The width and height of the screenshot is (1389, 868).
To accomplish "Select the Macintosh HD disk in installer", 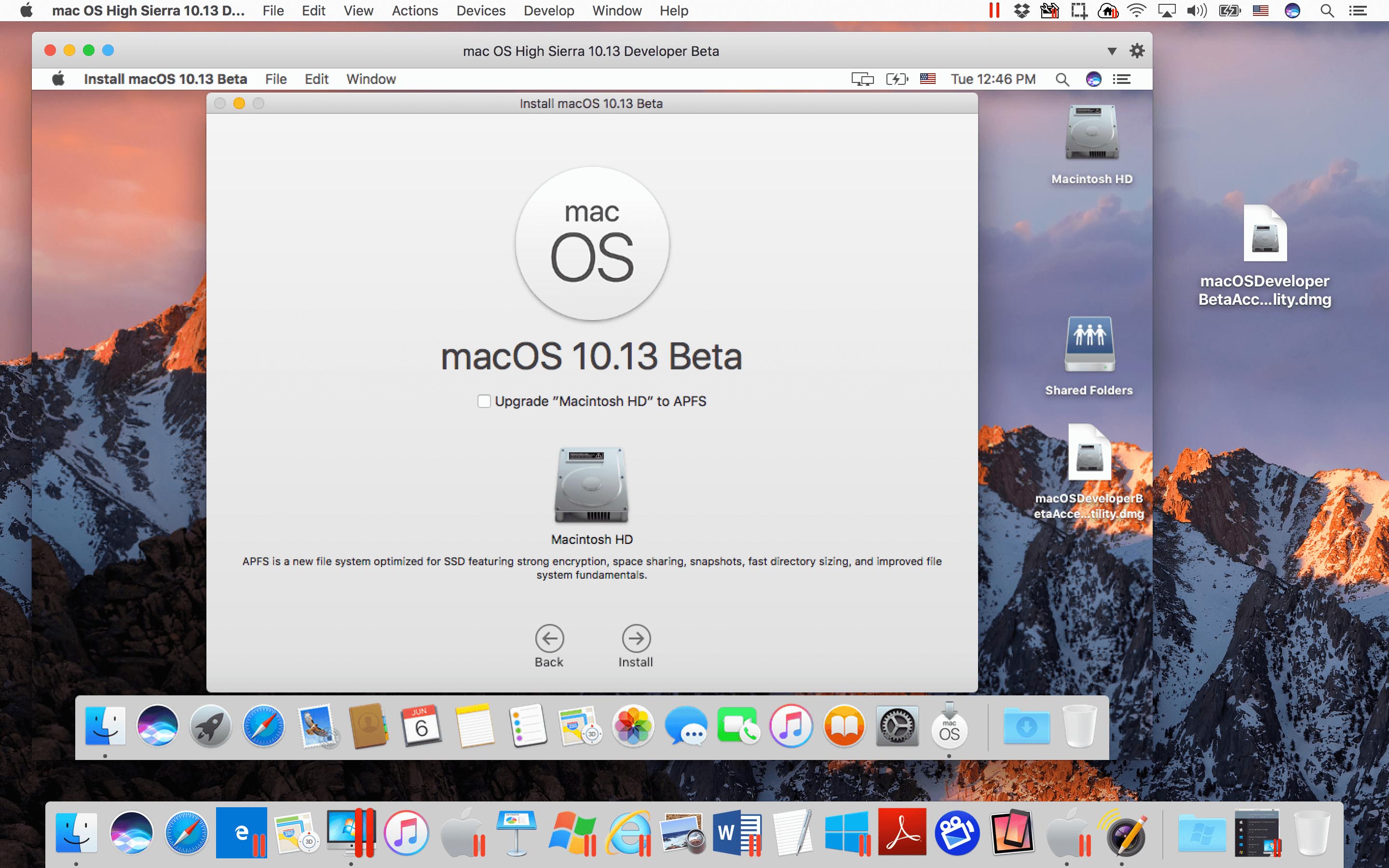I will click(591, 486).
